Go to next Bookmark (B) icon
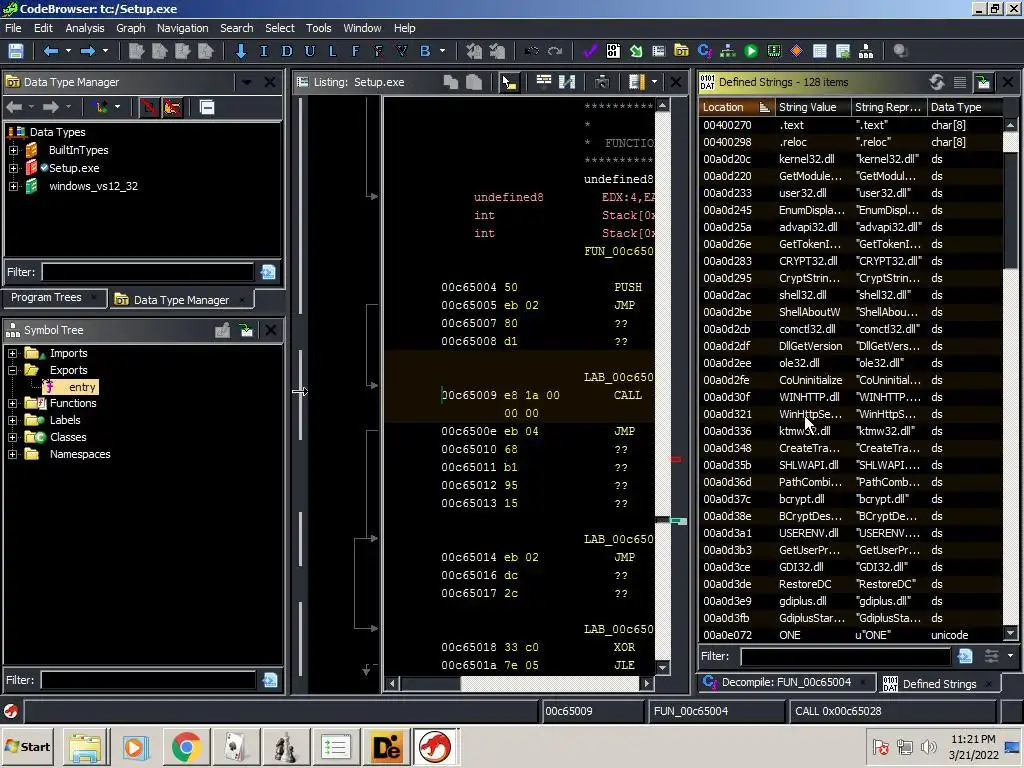This screenshot has width=1024, height=768. tap(425, 51)
